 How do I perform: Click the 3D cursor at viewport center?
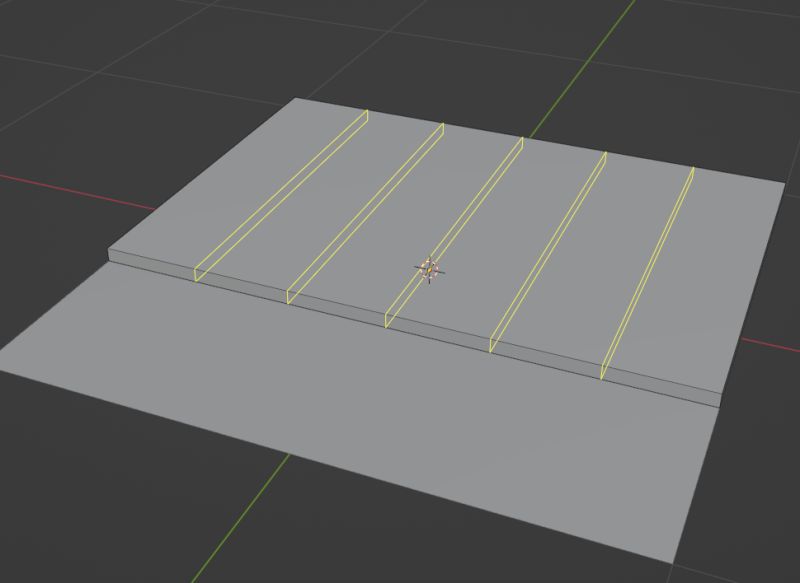tap(428, 269)
